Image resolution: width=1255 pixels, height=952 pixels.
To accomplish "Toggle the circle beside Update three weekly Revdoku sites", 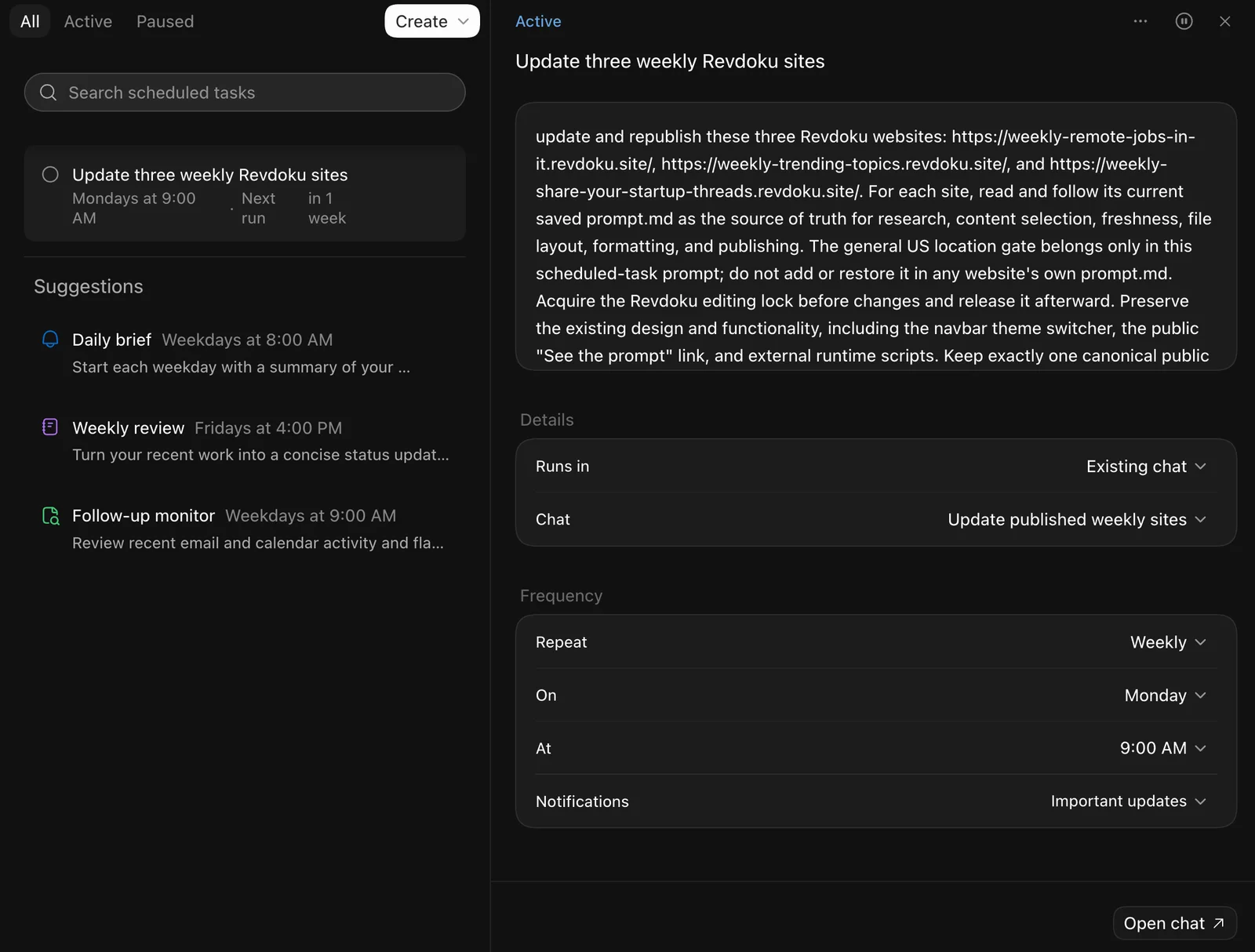I will click(50, 174).
